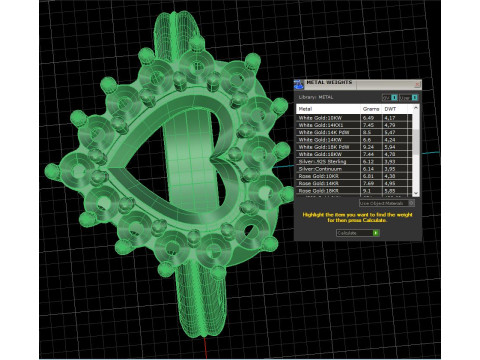480x360 pixels.
Task: Click the Library: METAL label
Action: click(316, 97)
